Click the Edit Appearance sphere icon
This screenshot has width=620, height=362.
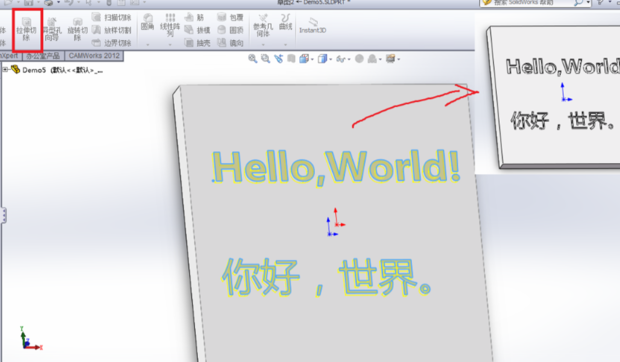click(359, 59)
